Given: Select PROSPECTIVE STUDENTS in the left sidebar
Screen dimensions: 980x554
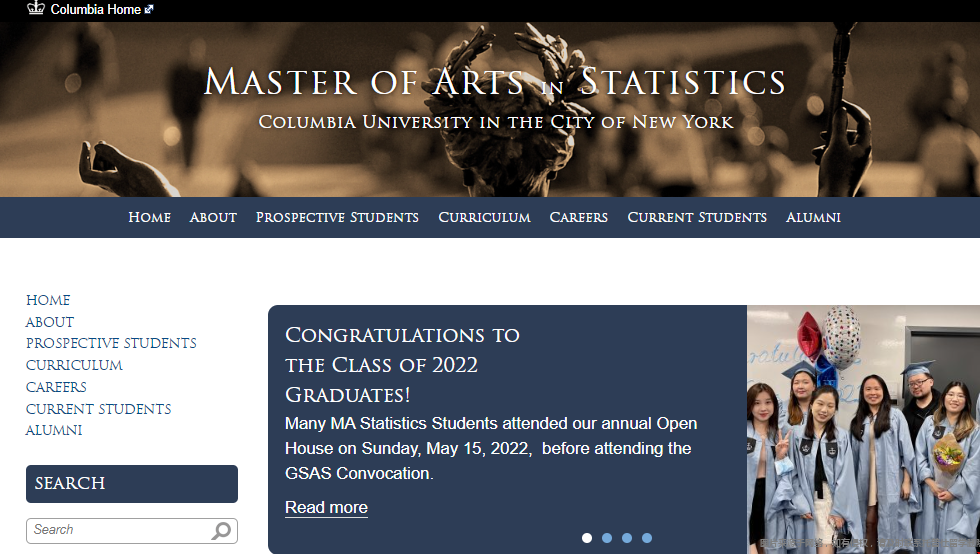Looking at the screenshot, I should point(111,343).
